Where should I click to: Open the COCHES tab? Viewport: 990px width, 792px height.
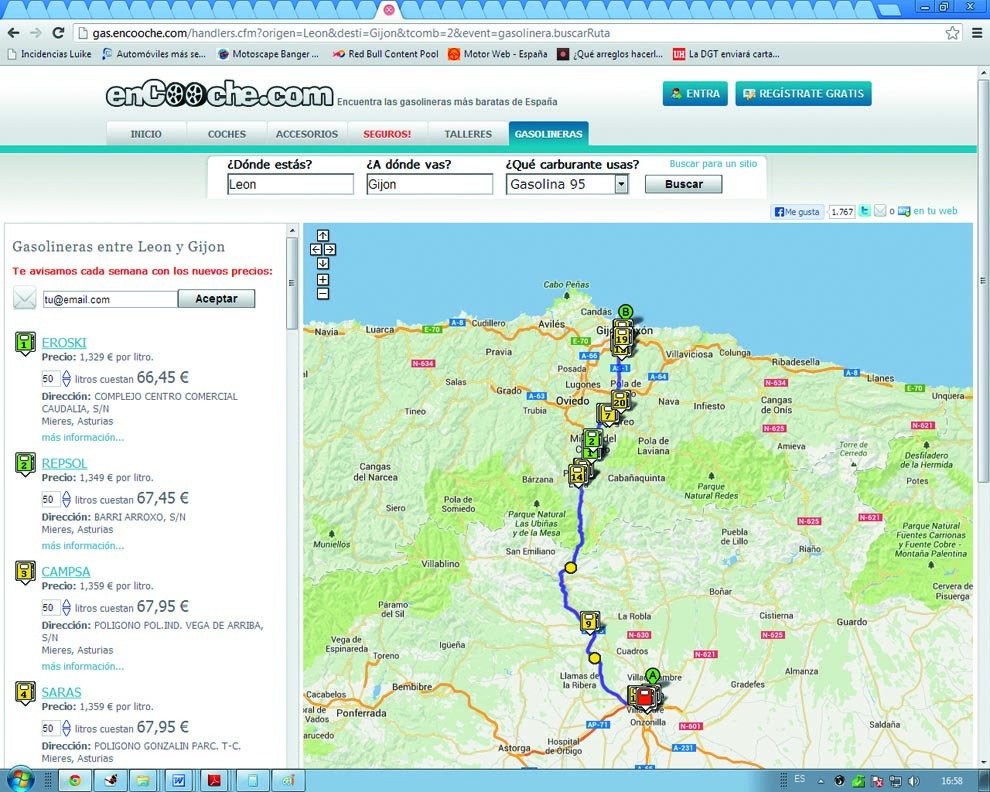click(x=227, y=134)
